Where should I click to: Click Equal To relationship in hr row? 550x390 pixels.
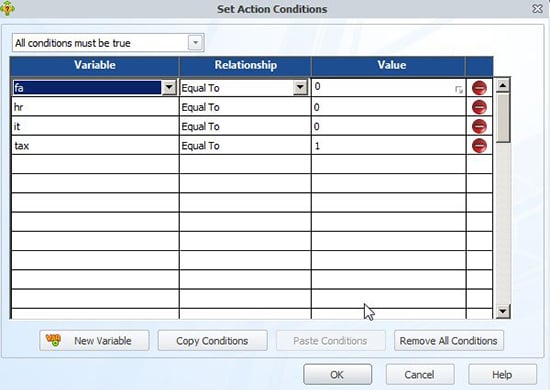pos(245,107)
